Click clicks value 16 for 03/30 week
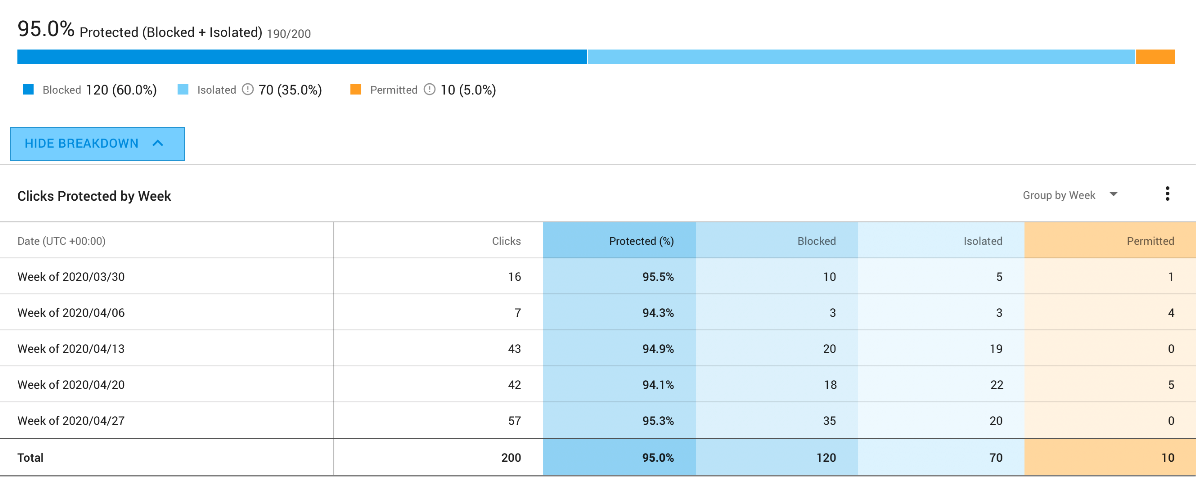The image size is (1196, 477). (515, 277)
